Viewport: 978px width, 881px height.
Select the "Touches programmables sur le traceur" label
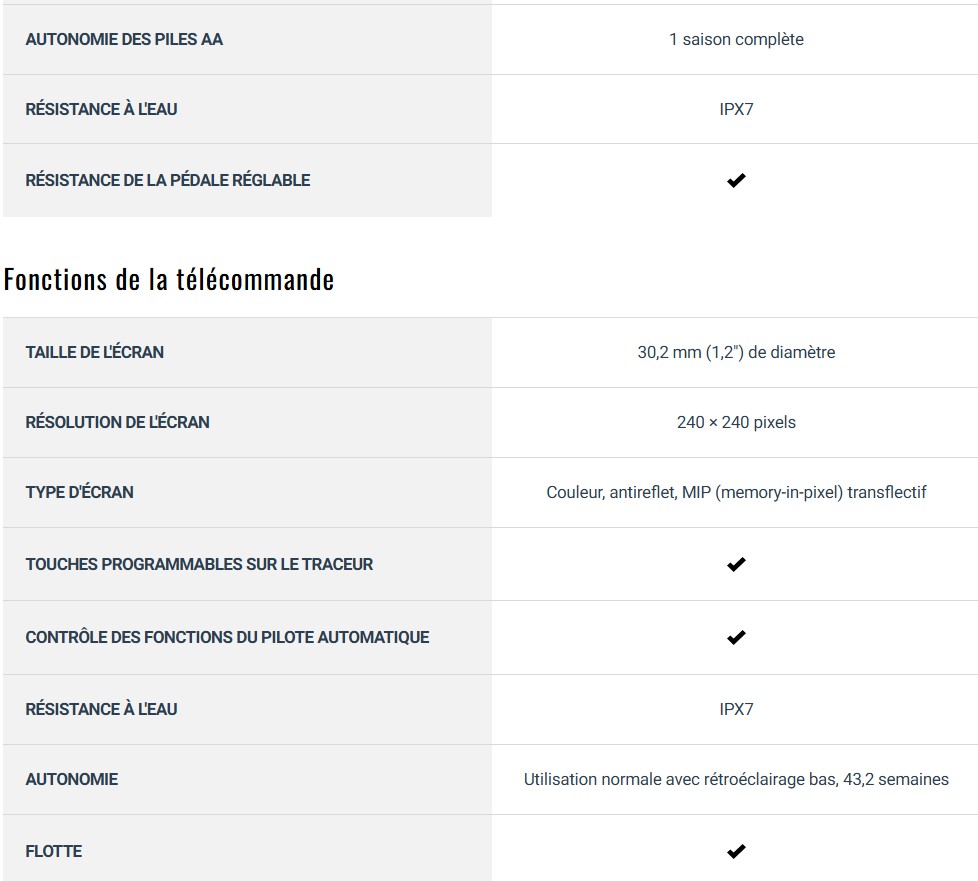[x=199, y=564]
